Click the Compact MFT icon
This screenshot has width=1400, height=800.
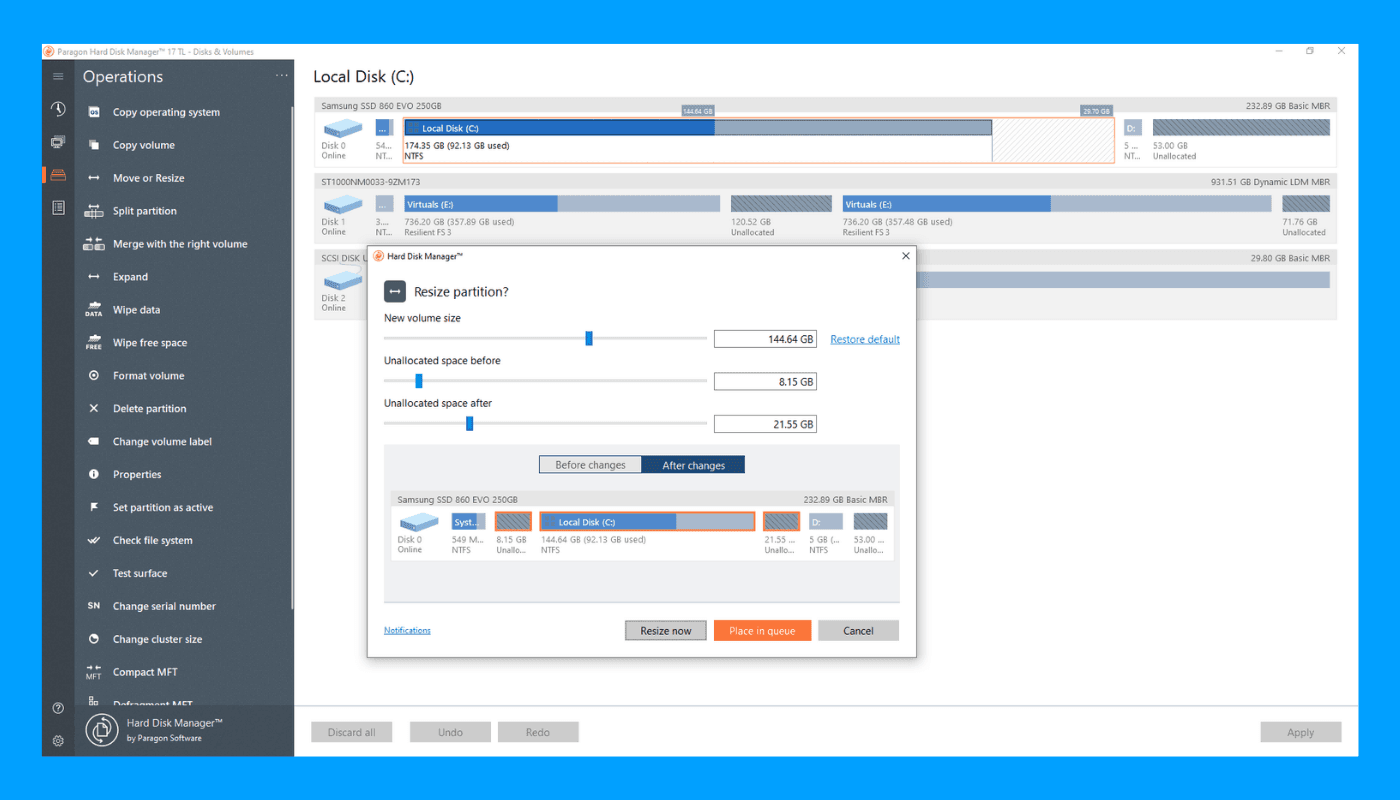[94, 673]
